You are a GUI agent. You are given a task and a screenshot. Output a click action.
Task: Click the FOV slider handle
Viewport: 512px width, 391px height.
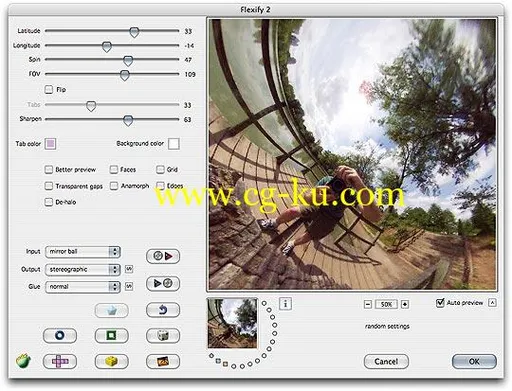(x=125, y=75)
